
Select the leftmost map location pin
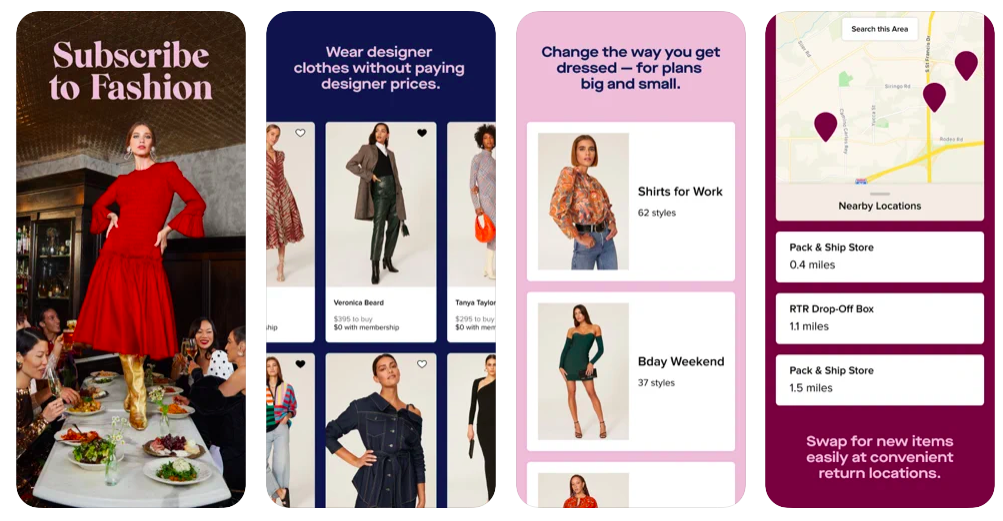[x=825, y=126]
